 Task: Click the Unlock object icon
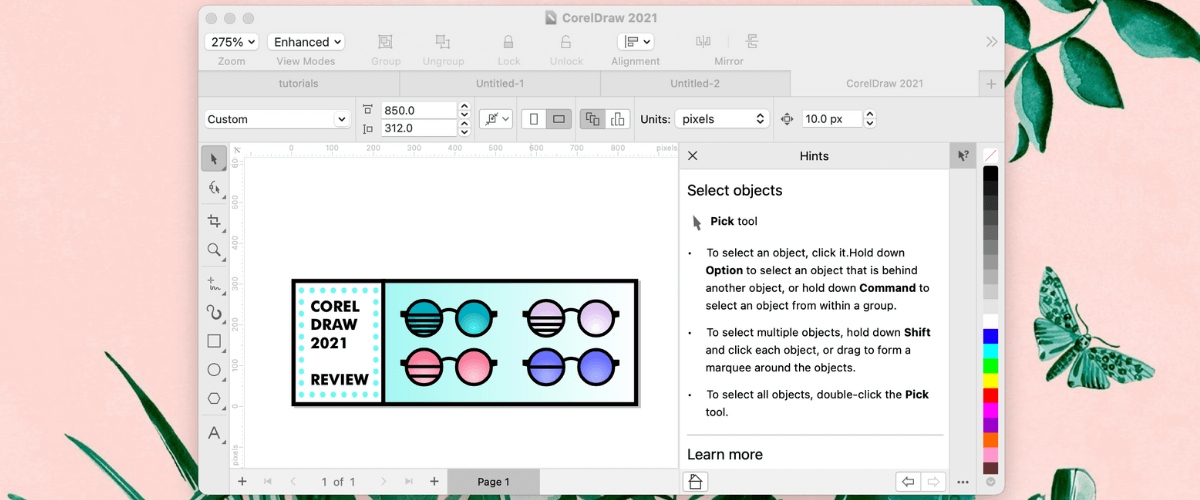pyautogui.click(x=566, y=42)
